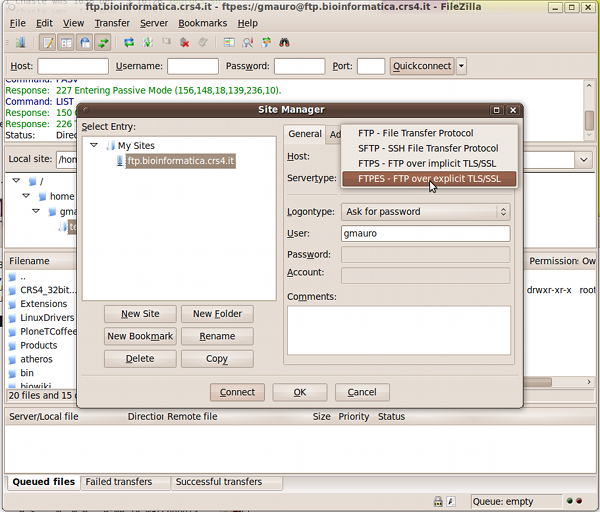Open the View menu
This screenshot has width=600, height=512.
(73, 23)
